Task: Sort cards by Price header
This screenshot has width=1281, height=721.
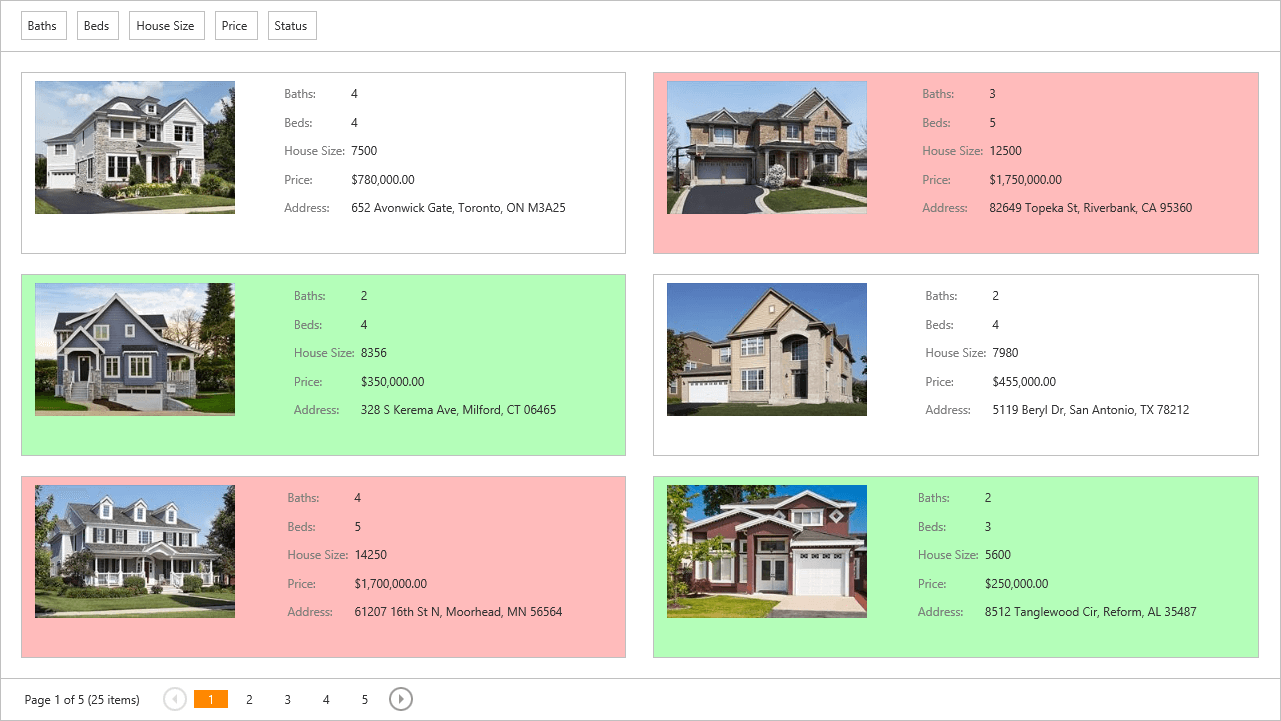Action: (x=235, y=26)
